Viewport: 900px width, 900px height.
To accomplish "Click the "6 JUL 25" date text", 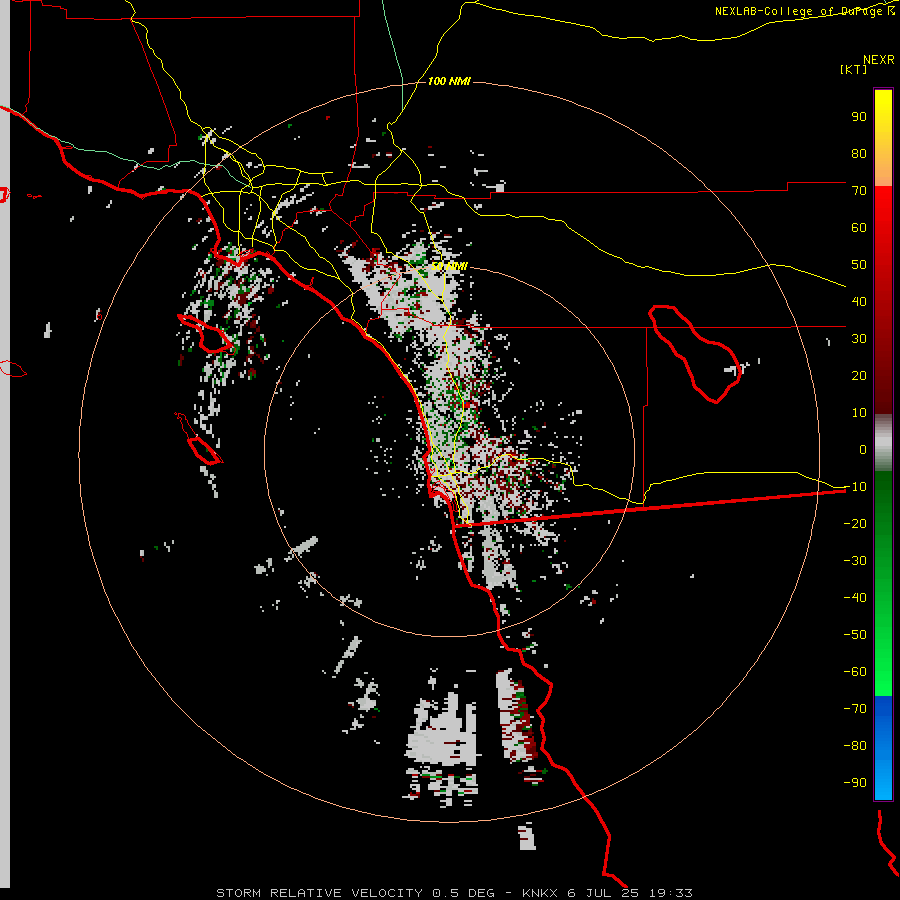I will click(x=603, y=893).
